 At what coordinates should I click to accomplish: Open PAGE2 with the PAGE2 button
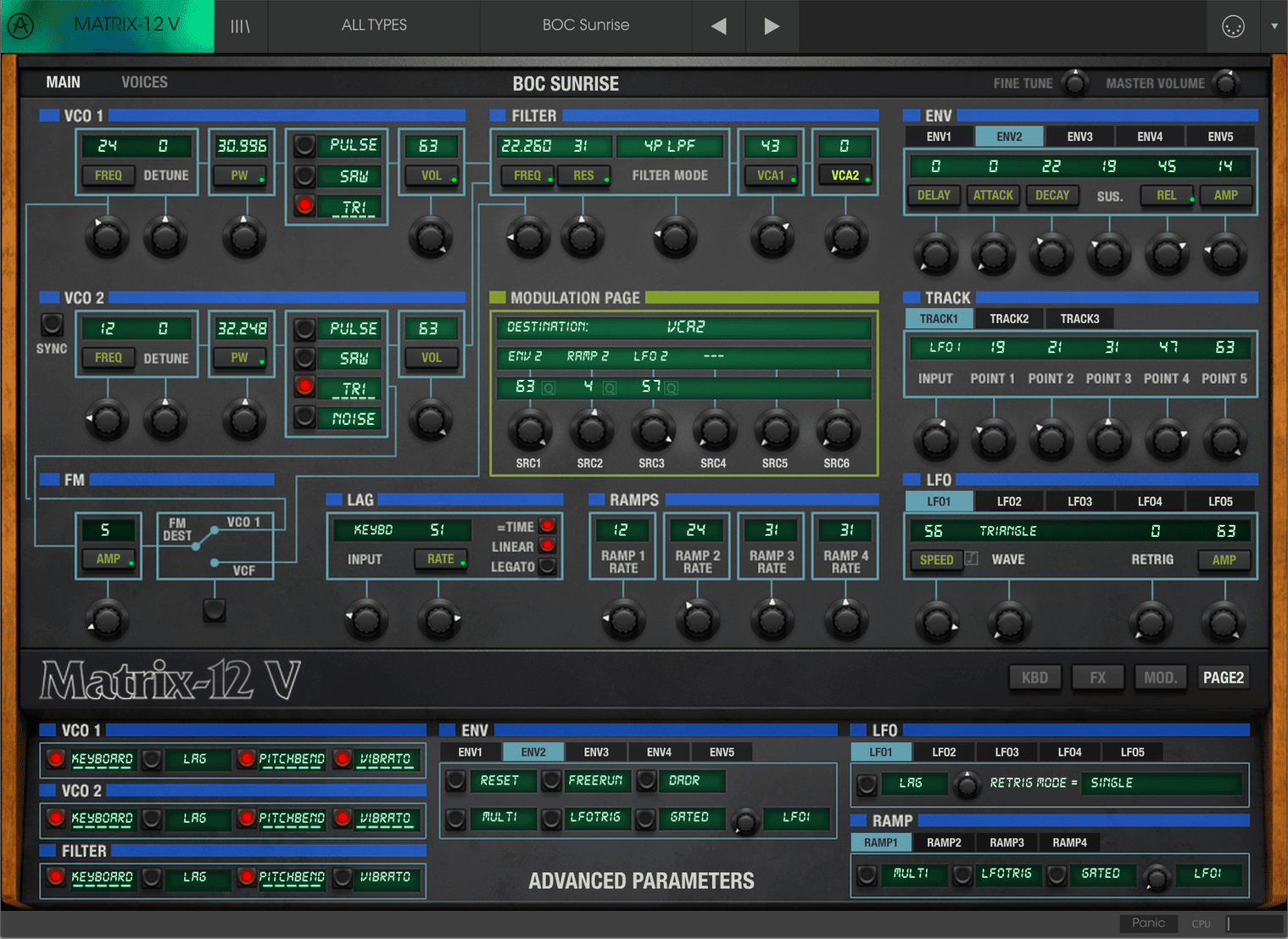[x=1223, y=677]
